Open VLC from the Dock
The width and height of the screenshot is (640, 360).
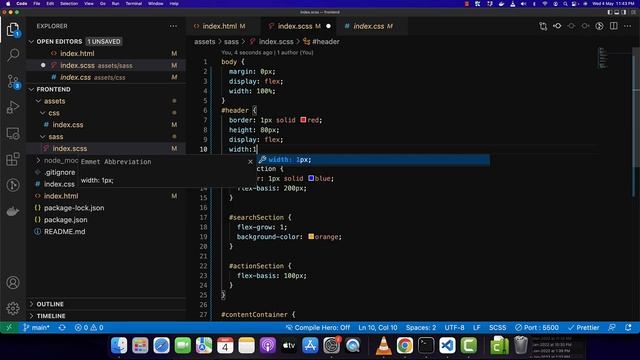(x=383, y=346)
